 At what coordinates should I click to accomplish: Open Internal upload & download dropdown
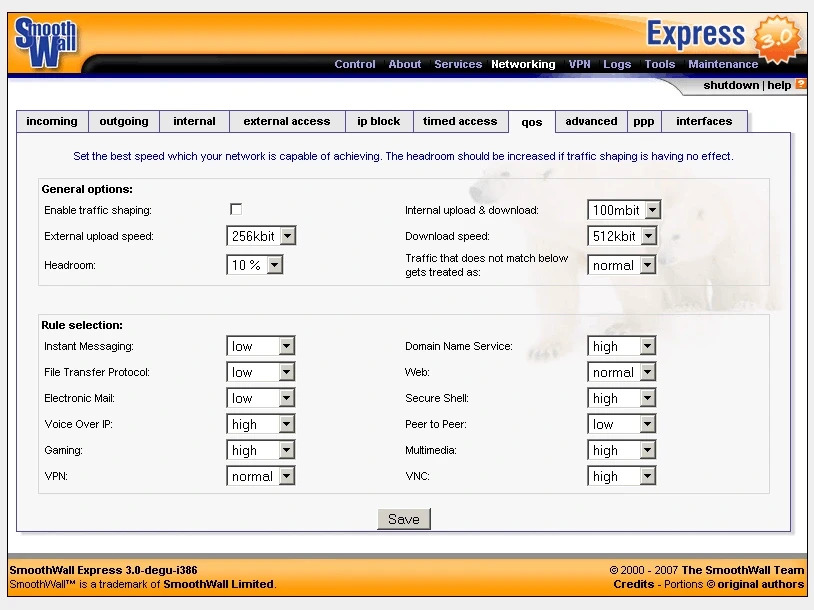tap(623, 210)
